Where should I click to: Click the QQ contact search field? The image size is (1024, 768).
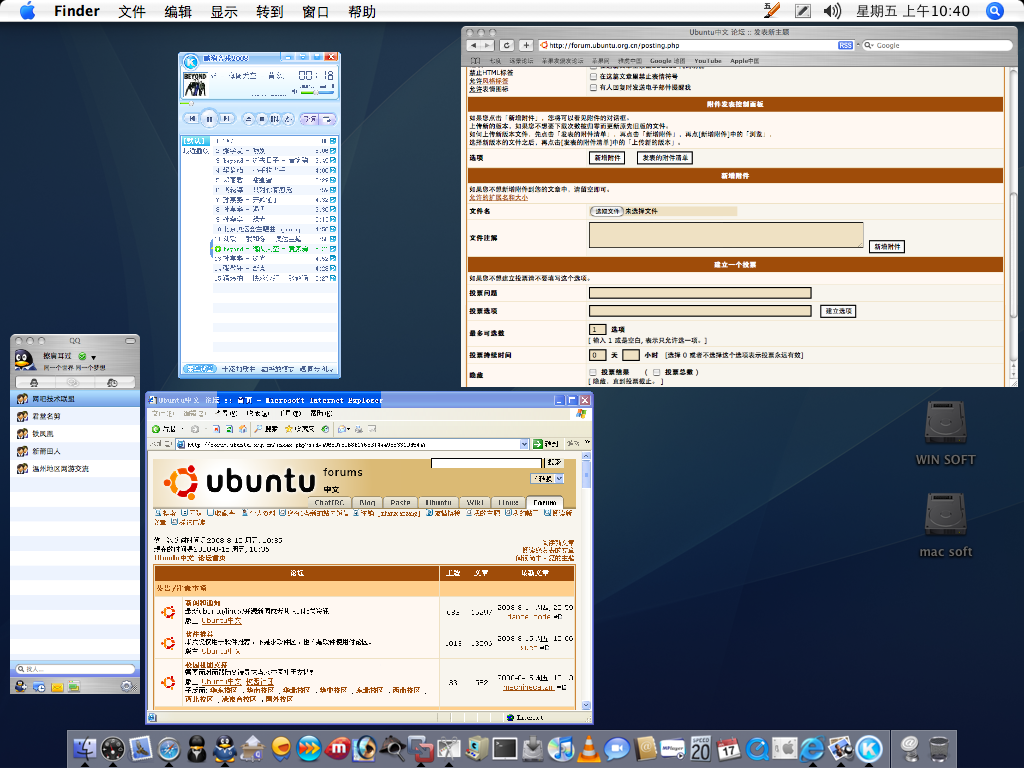(x=75, y=669)
